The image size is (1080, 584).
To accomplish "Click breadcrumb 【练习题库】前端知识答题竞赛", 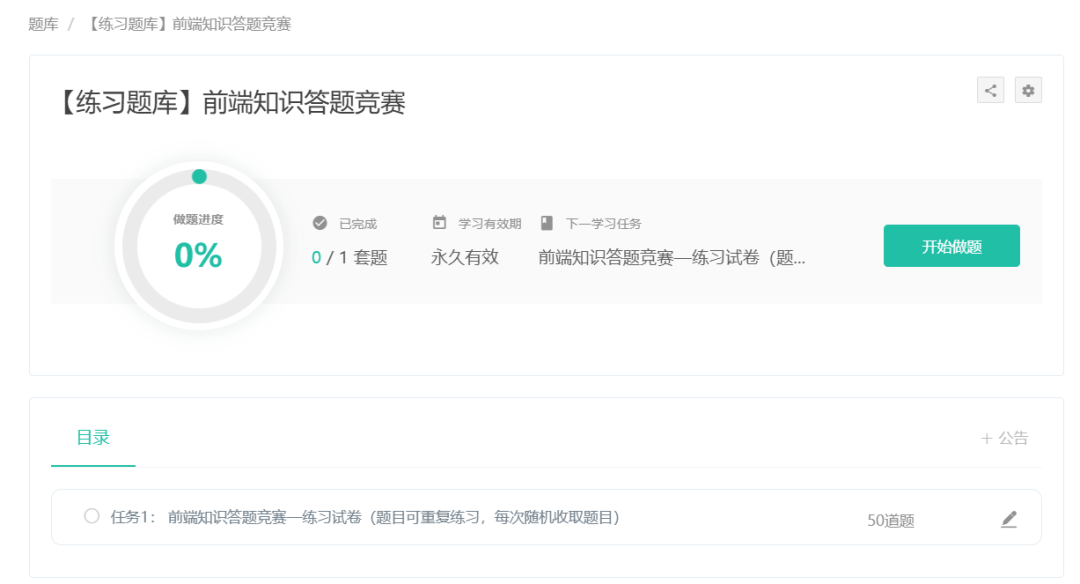I will click(187, 24).
